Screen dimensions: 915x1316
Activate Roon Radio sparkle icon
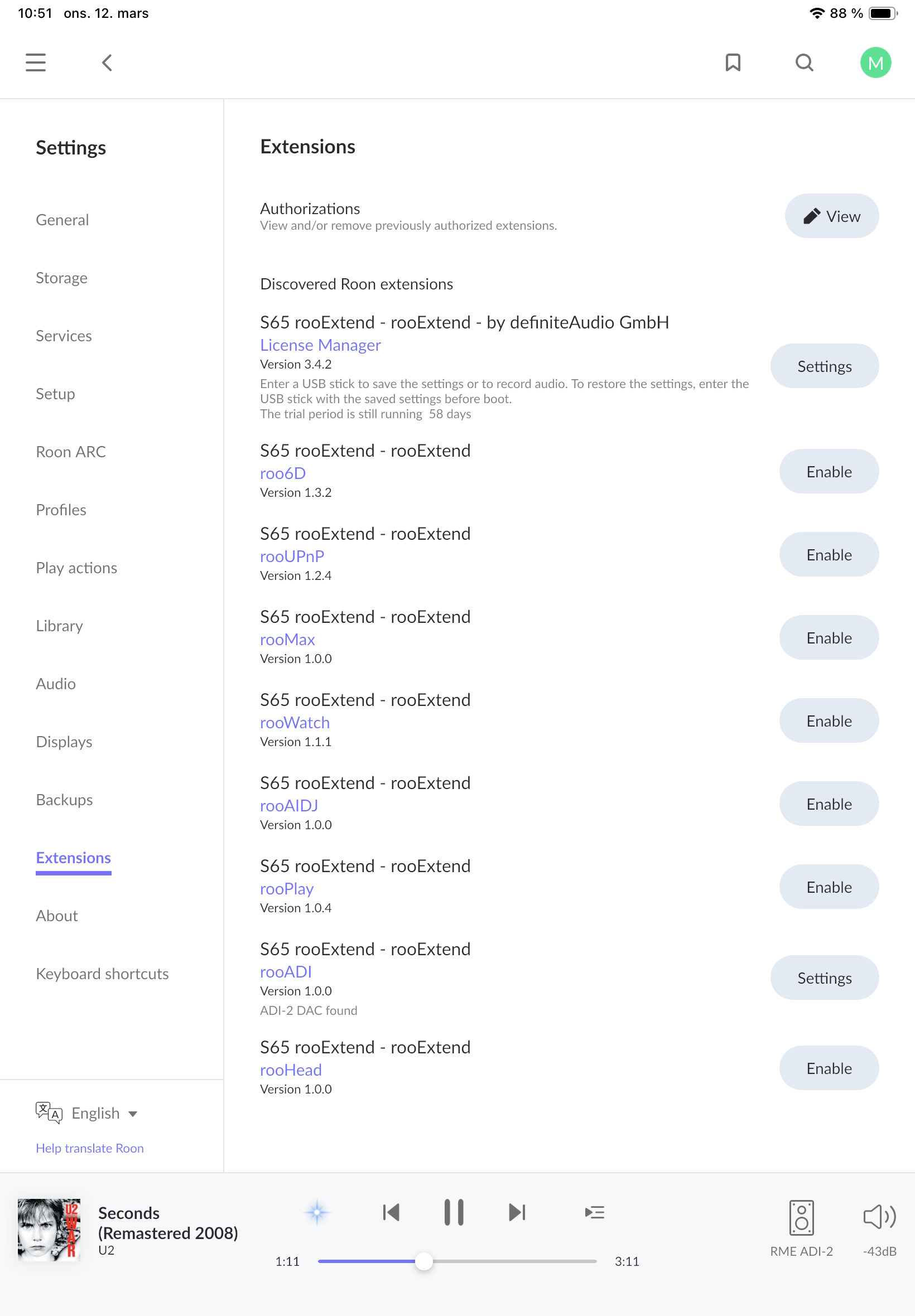coord(317,1212)
